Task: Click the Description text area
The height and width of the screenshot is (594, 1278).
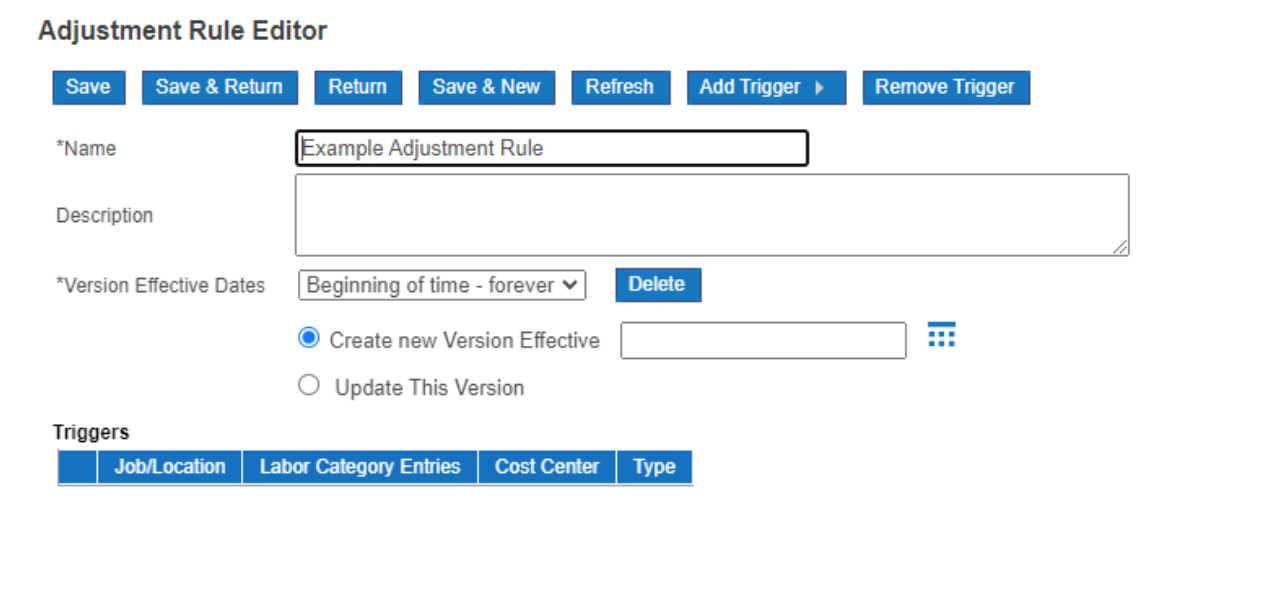Action: (710, 213)
